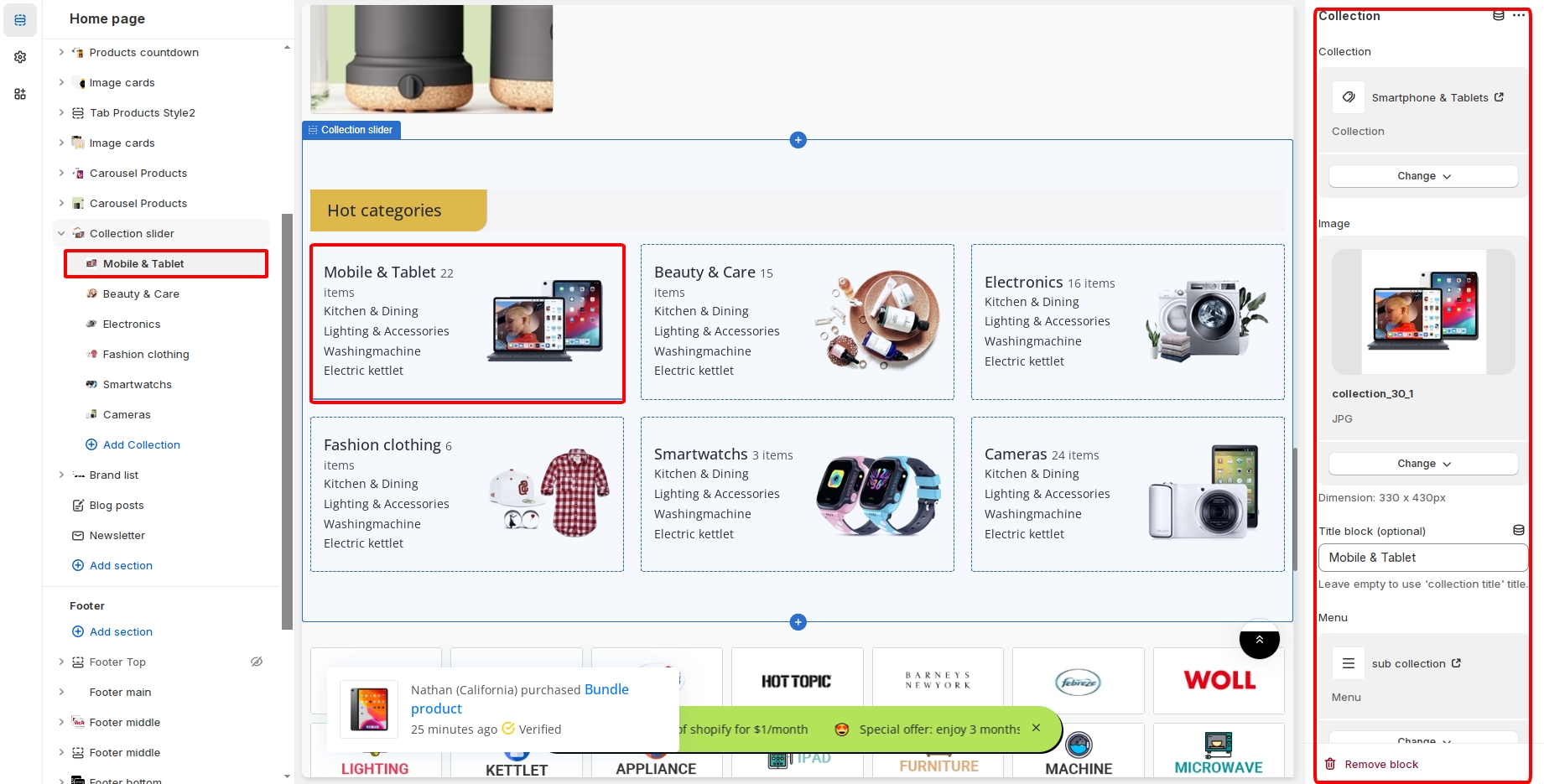This screenshot has width=1544, height=784.
Task: Open Smartphone & Tablets collection external link
Action: coord(1499,97)
